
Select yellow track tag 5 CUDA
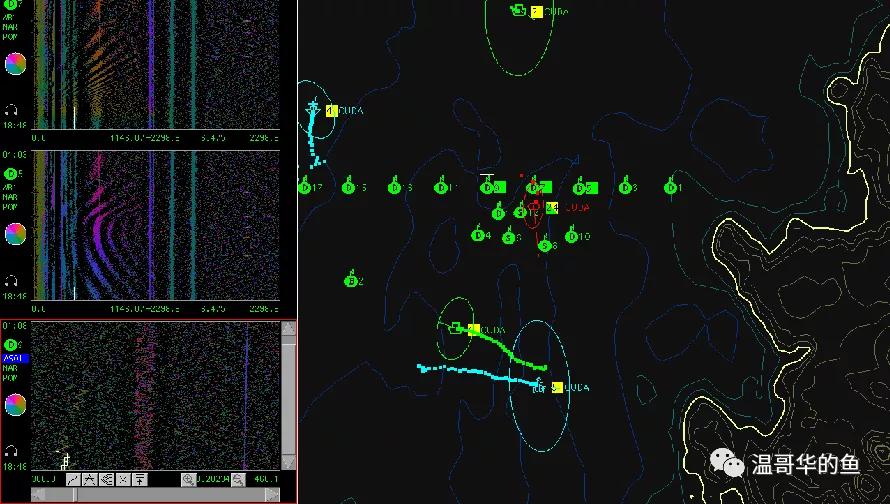[557, 388]
